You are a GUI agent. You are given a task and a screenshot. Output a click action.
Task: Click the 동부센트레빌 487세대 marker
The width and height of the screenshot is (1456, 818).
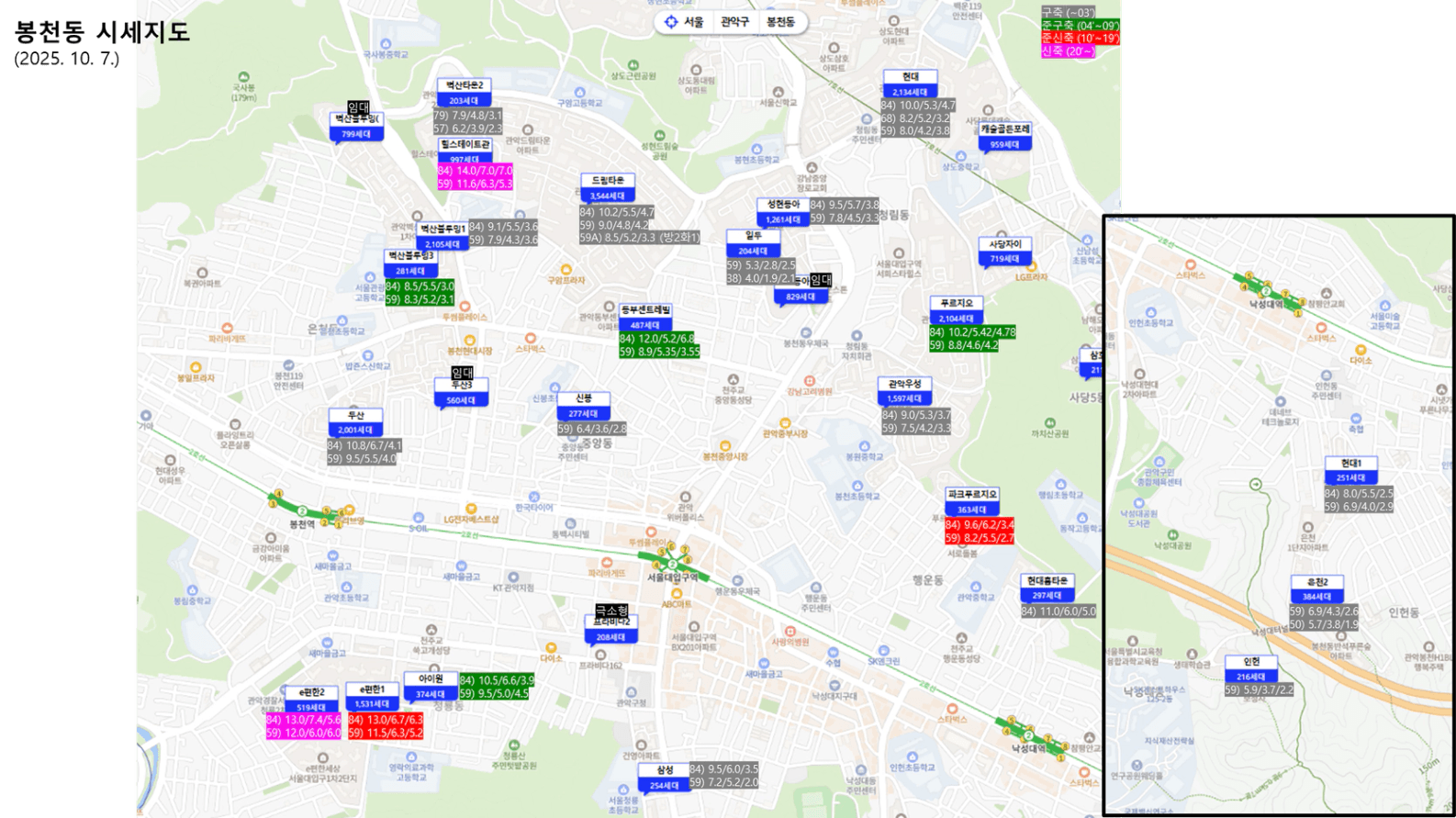(x=645, y=318)
